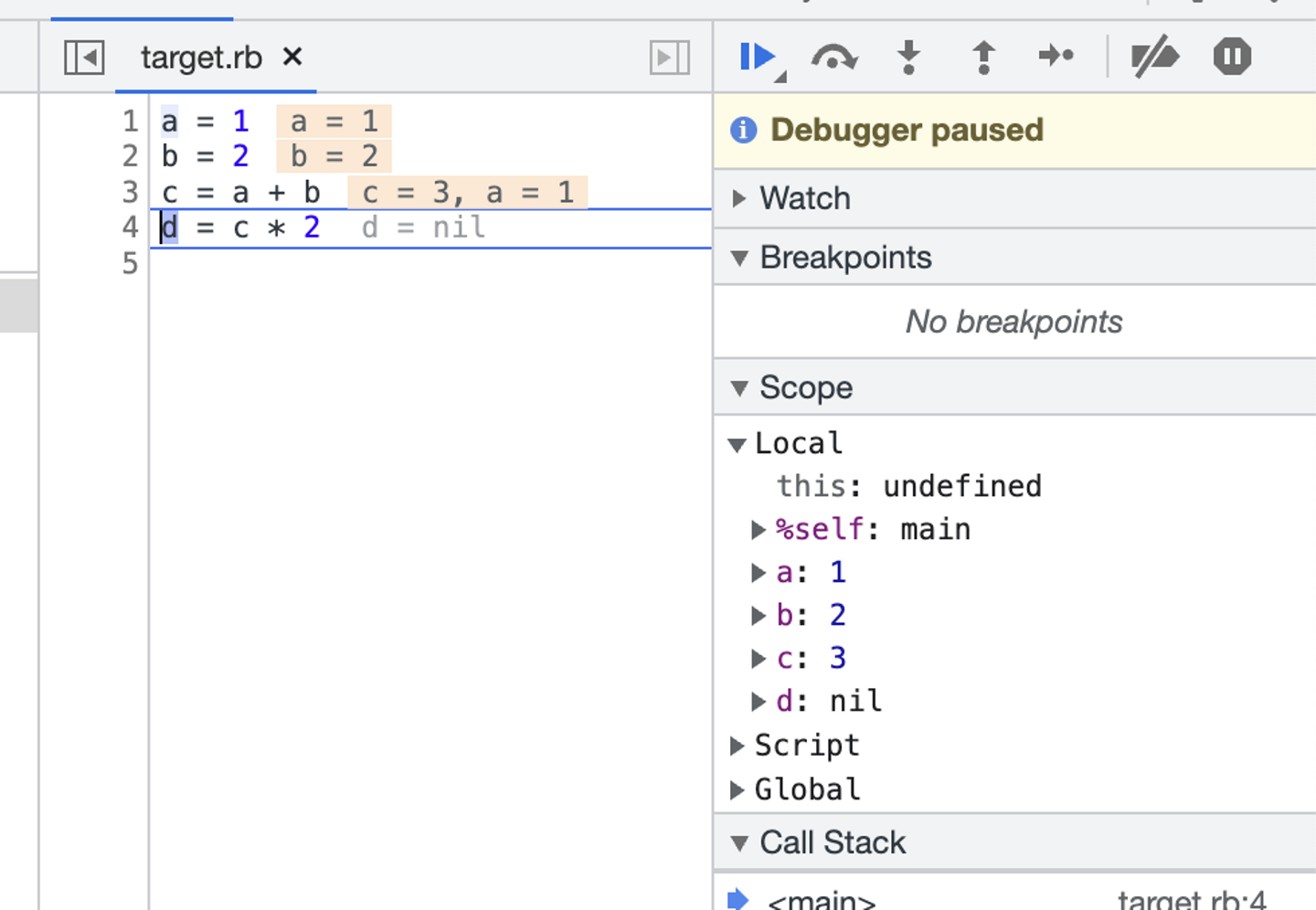This screenshot has width=1316, height=910.
Task: Click the Step into icon
Action: (908, 57)
